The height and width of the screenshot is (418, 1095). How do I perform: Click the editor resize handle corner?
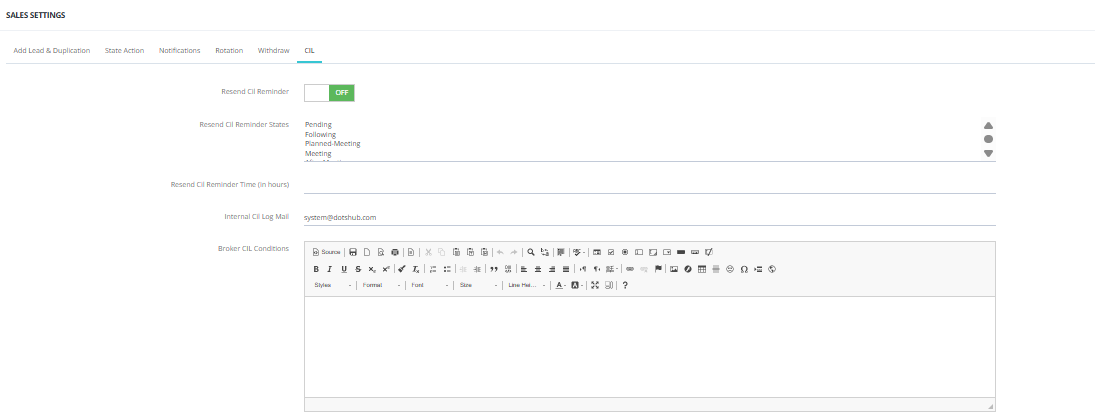coord(990,405)
